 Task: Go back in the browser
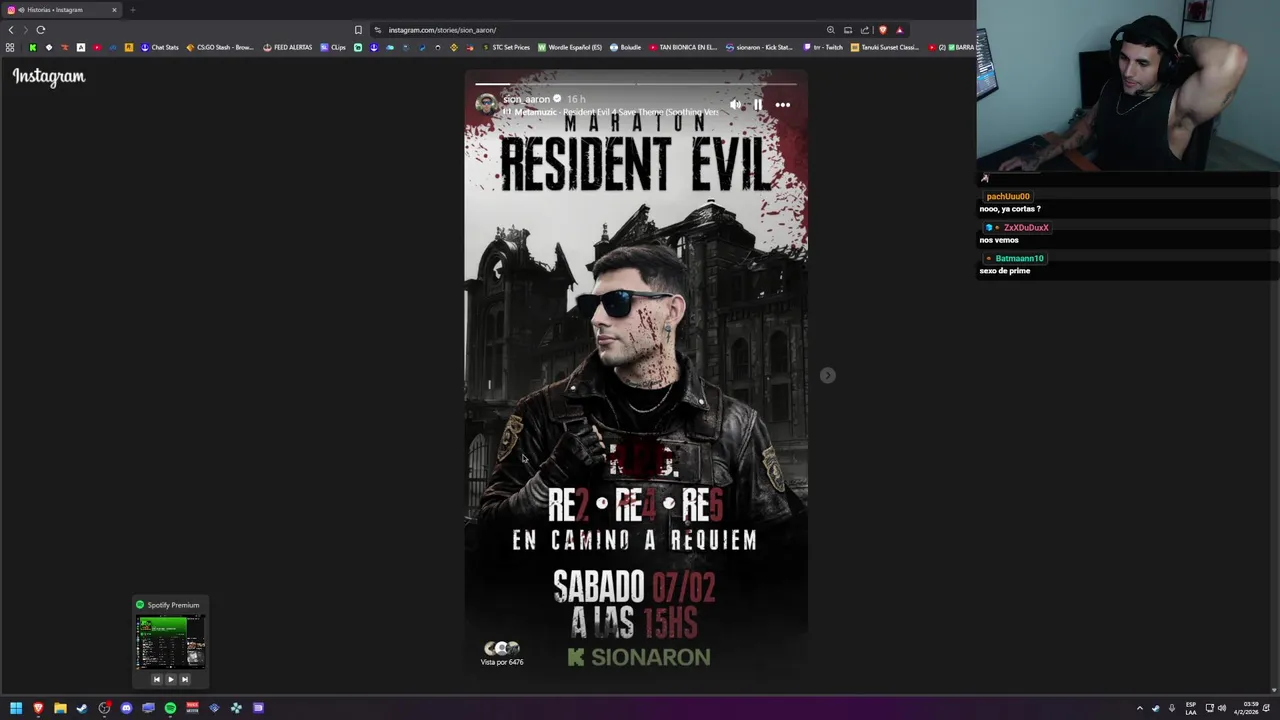11,30
